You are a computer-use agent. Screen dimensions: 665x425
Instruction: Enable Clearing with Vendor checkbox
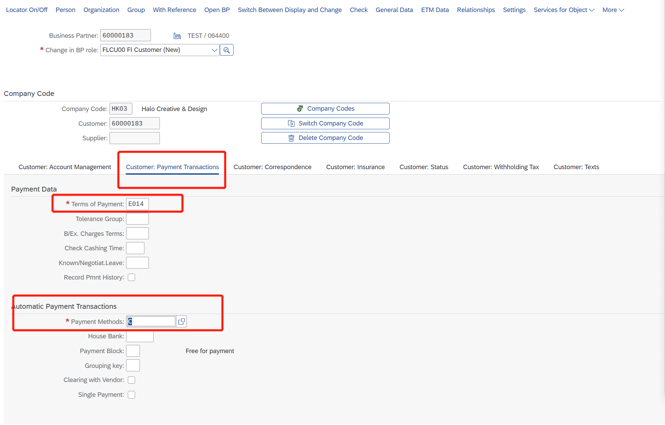tap(131, 380)
